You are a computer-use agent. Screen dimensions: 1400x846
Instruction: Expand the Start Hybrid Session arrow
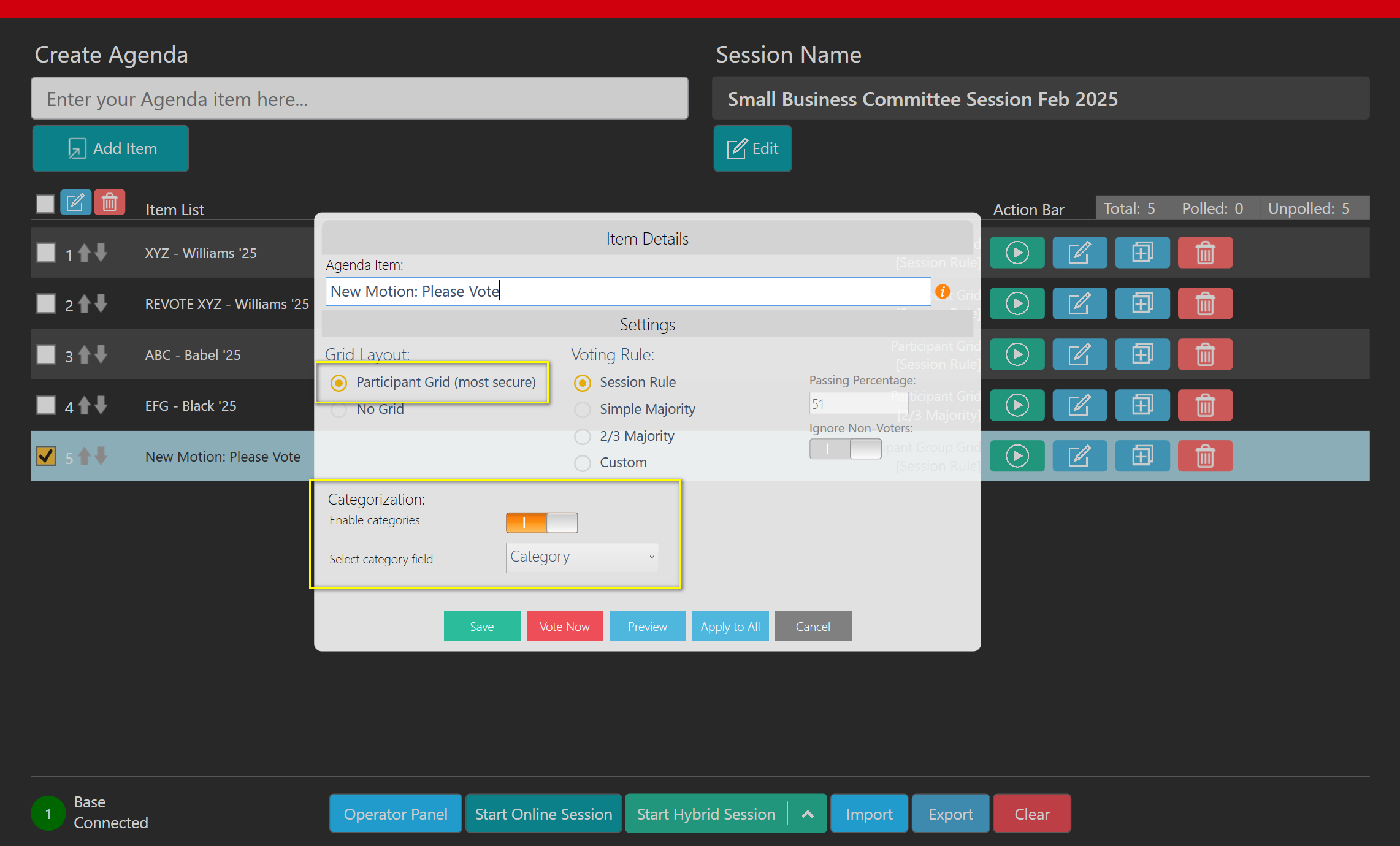click(x=808, y=814)
